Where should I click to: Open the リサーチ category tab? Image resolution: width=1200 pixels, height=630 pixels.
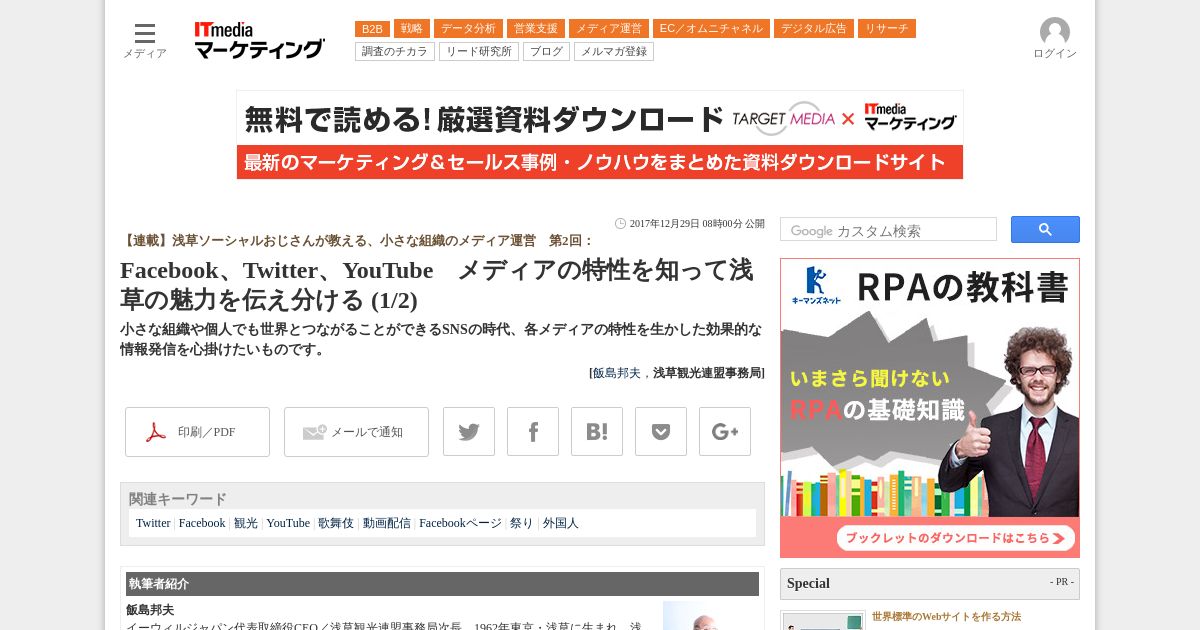(x=887, y=29)
